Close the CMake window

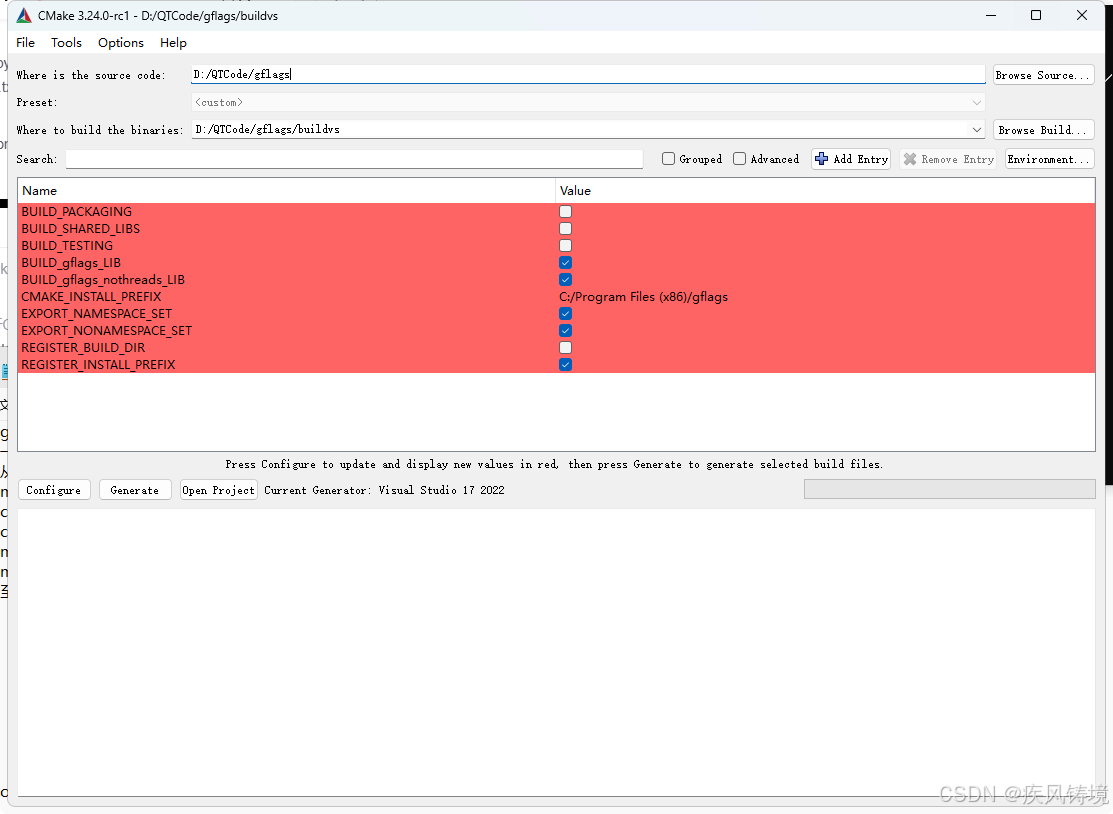point(1082,15)
